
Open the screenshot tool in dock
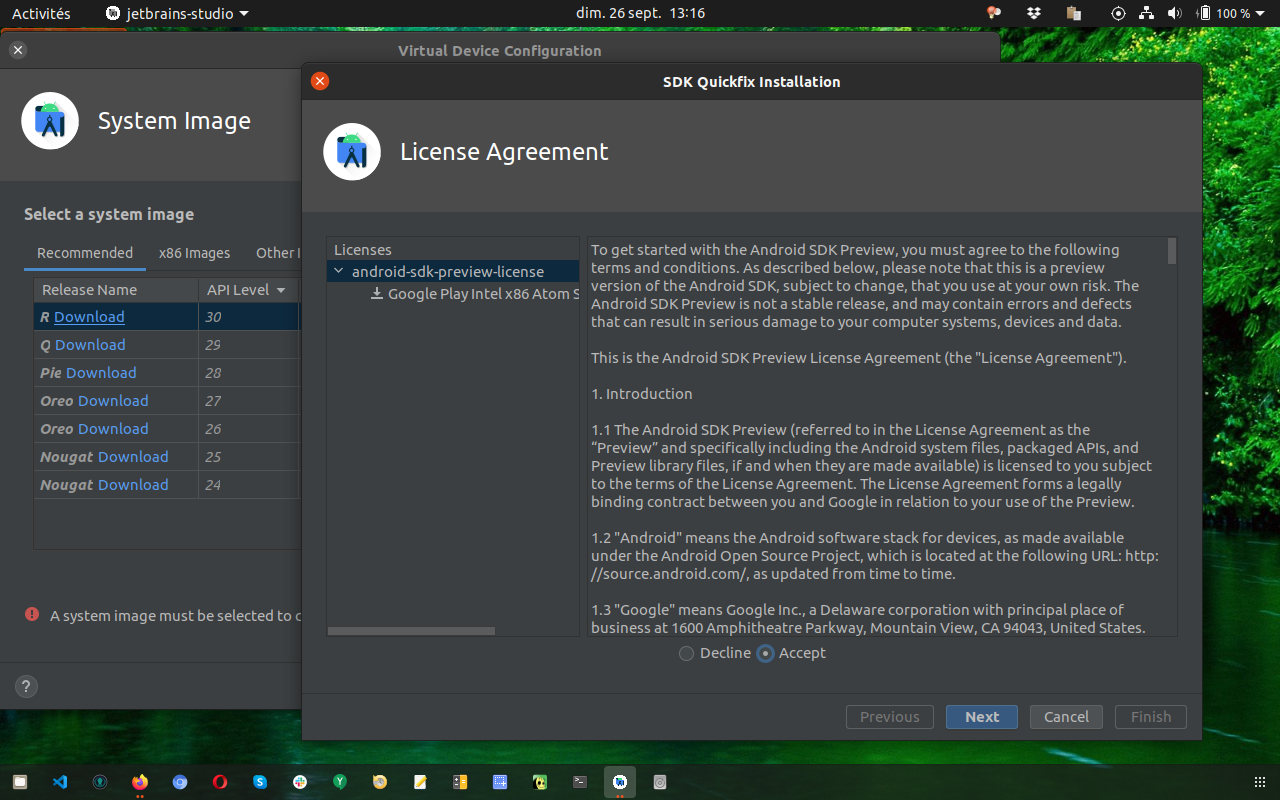click(500, 782)
